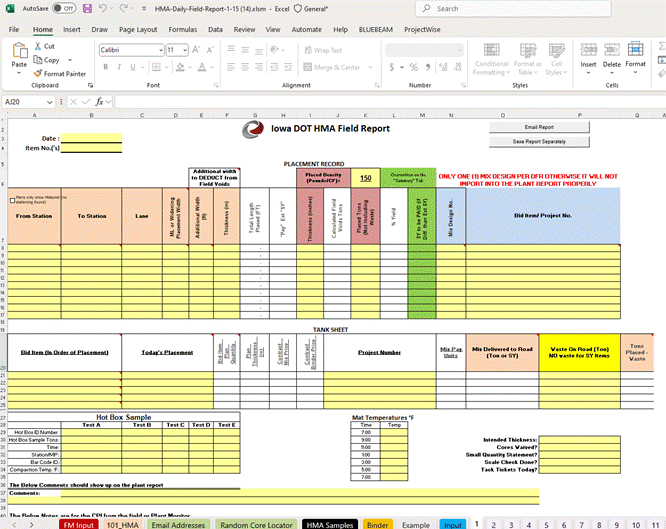The image size is (666, 529).
Task: Select the Format Painter brush
Action: coord(38,74)
